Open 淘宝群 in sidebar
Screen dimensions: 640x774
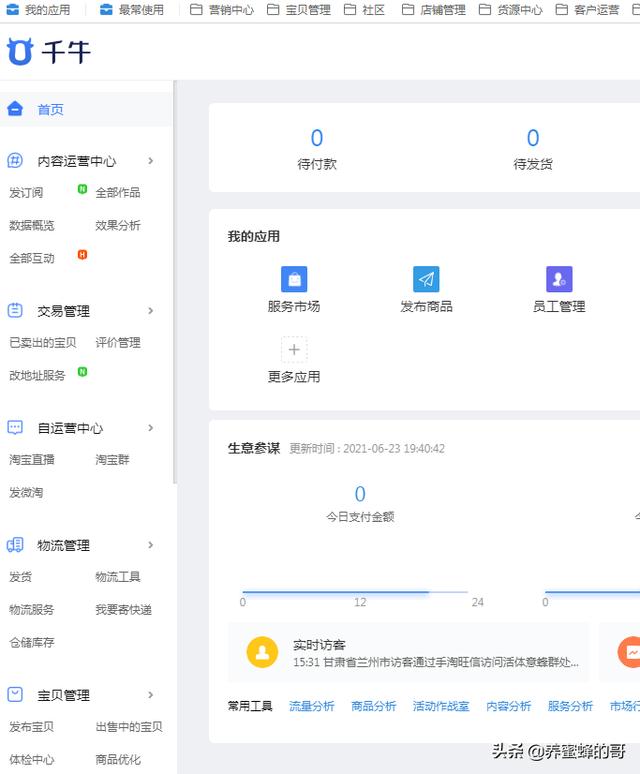point(112,460)
